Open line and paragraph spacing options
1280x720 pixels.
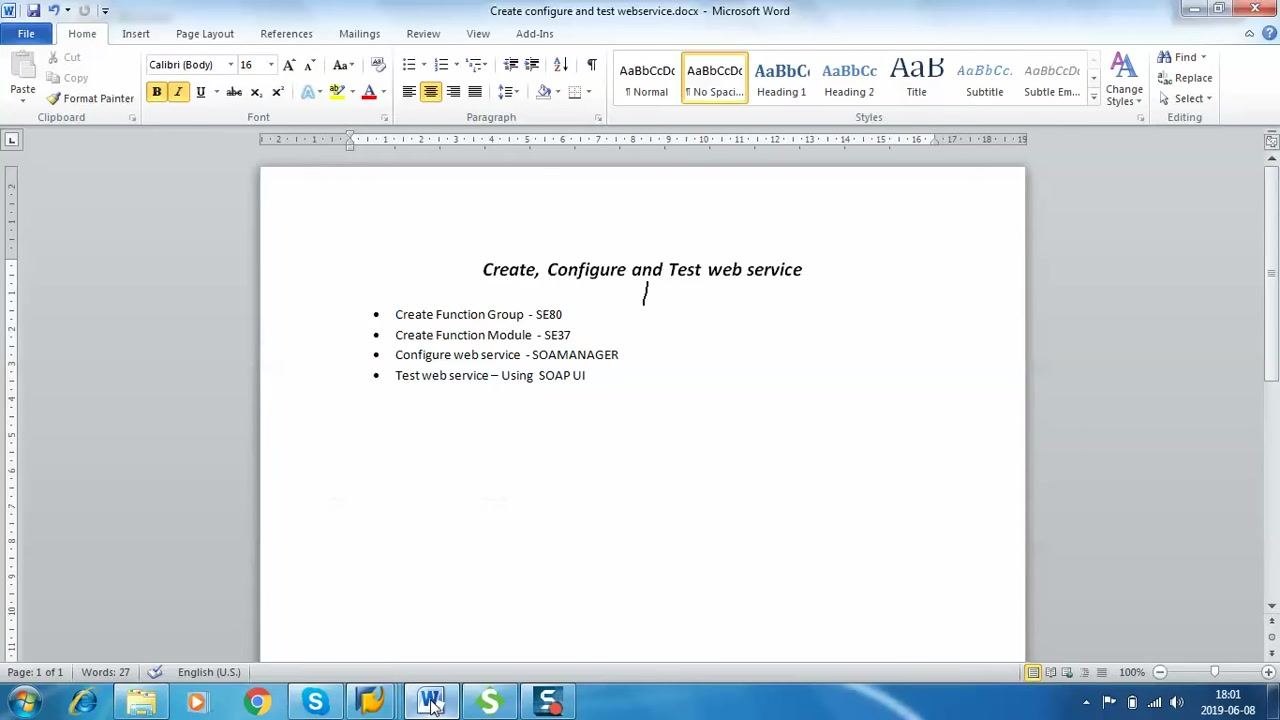[x=509, y=92]
